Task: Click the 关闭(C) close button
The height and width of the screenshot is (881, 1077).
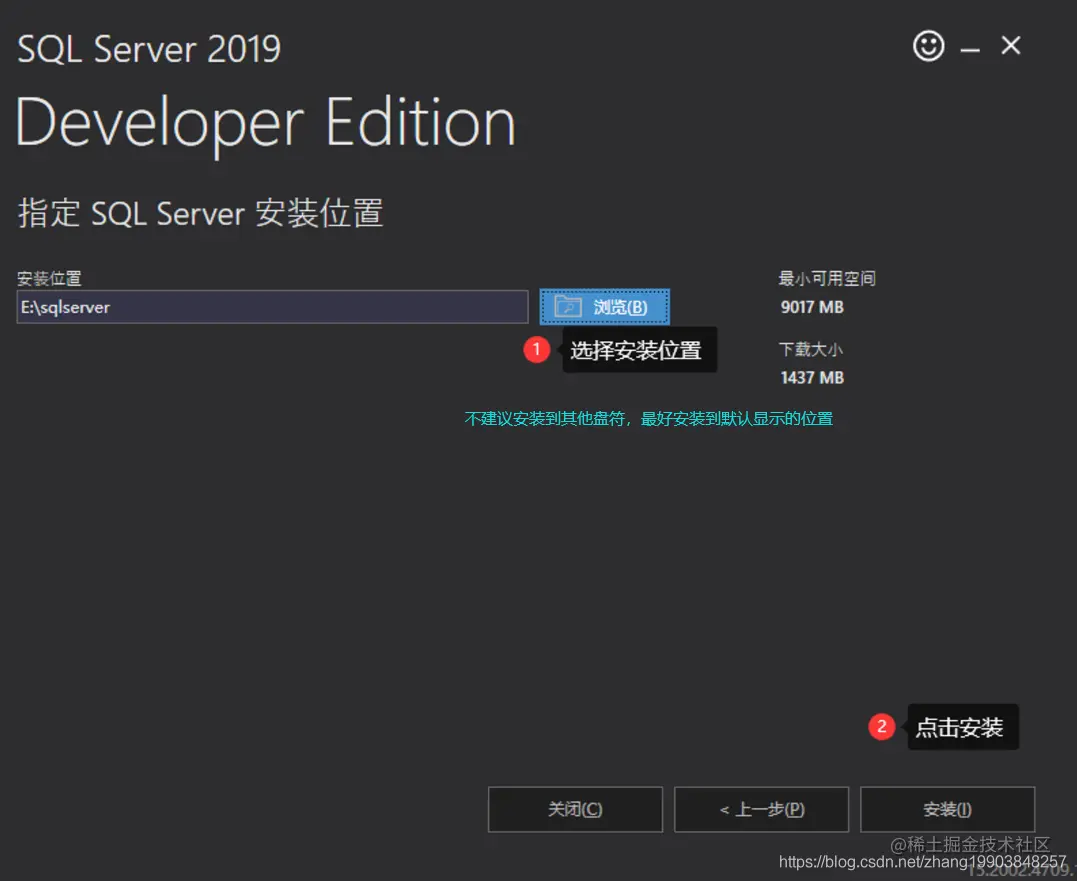Action: pyautogui.click(x=575, y=810)
